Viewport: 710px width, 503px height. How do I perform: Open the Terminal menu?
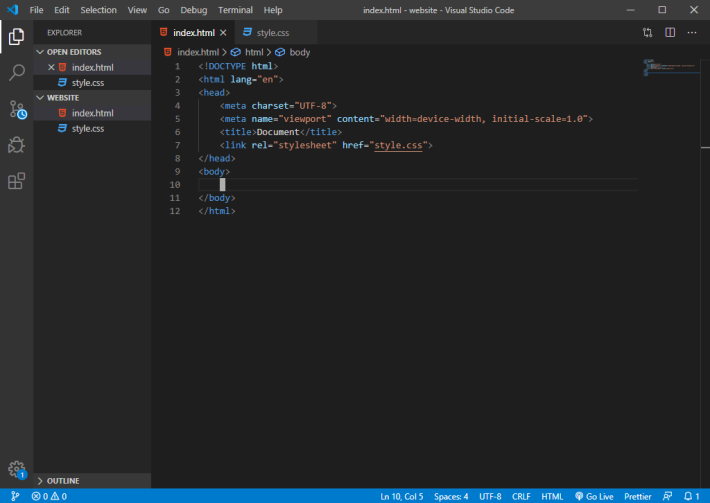point(235,10)
